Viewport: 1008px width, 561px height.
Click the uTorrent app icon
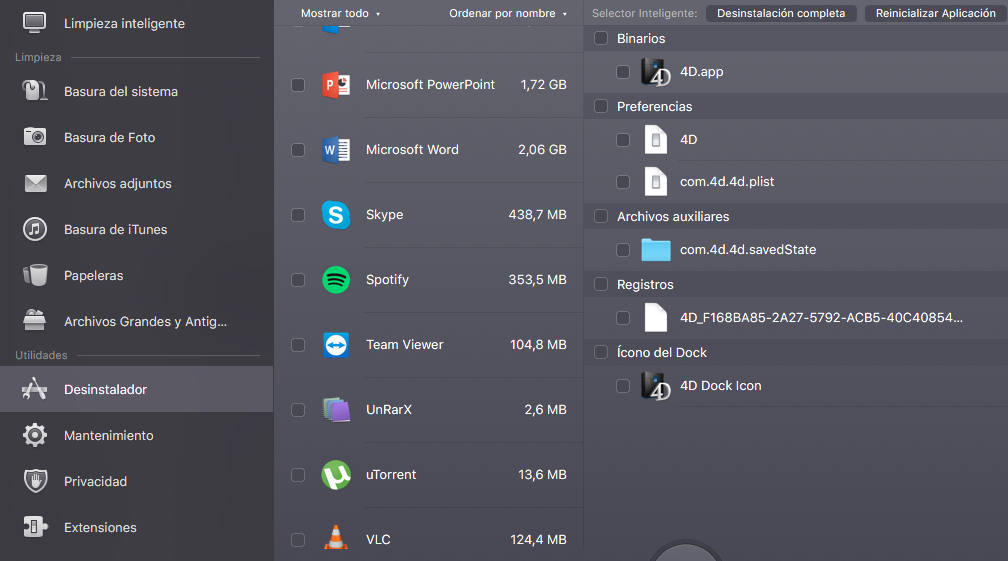336,475
